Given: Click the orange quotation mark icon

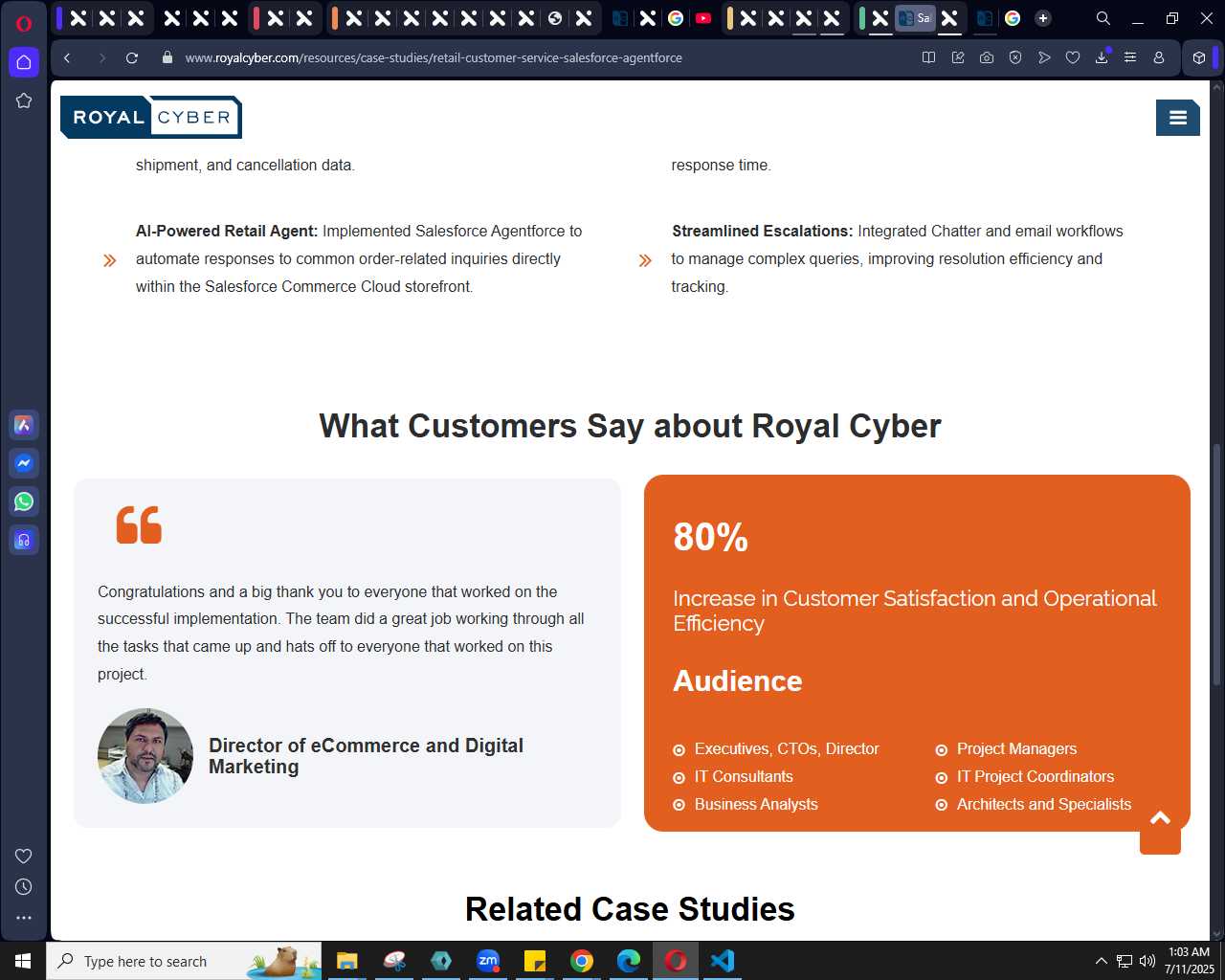Looking at the screenshot, I should [139, 525].
